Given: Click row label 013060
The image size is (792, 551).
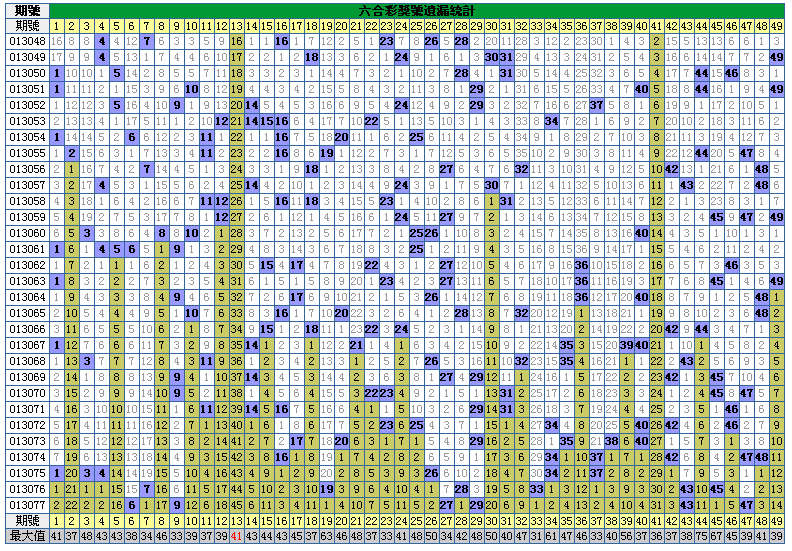Looking at the screenshot, I should (x=27, y=233).
